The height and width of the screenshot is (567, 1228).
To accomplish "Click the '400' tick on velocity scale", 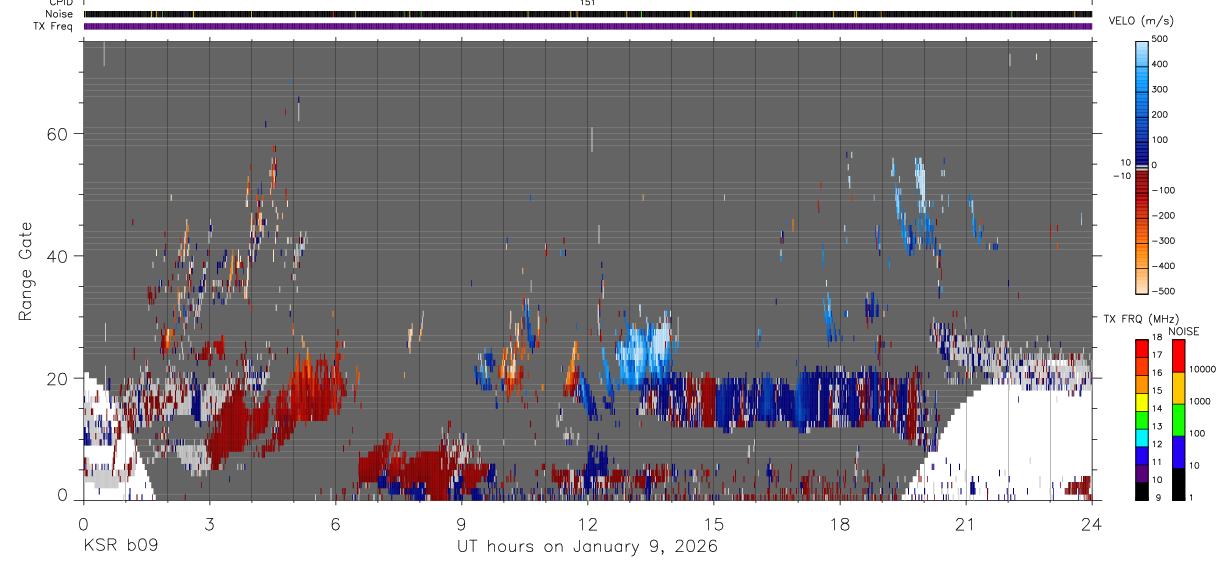I will [x=1162, y=64].
